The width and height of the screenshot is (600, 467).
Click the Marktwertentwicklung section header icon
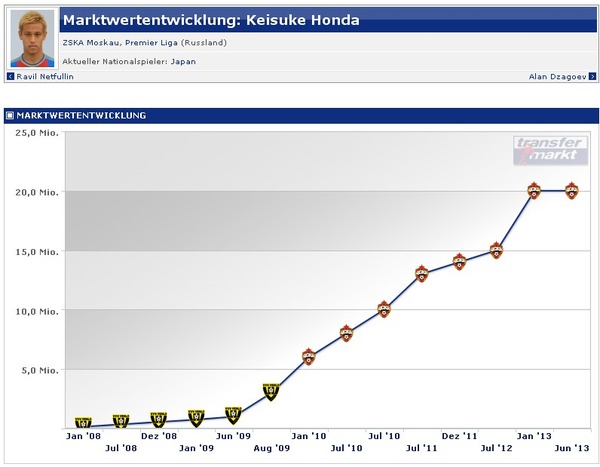pyautogui.click(x=10, y=115)
